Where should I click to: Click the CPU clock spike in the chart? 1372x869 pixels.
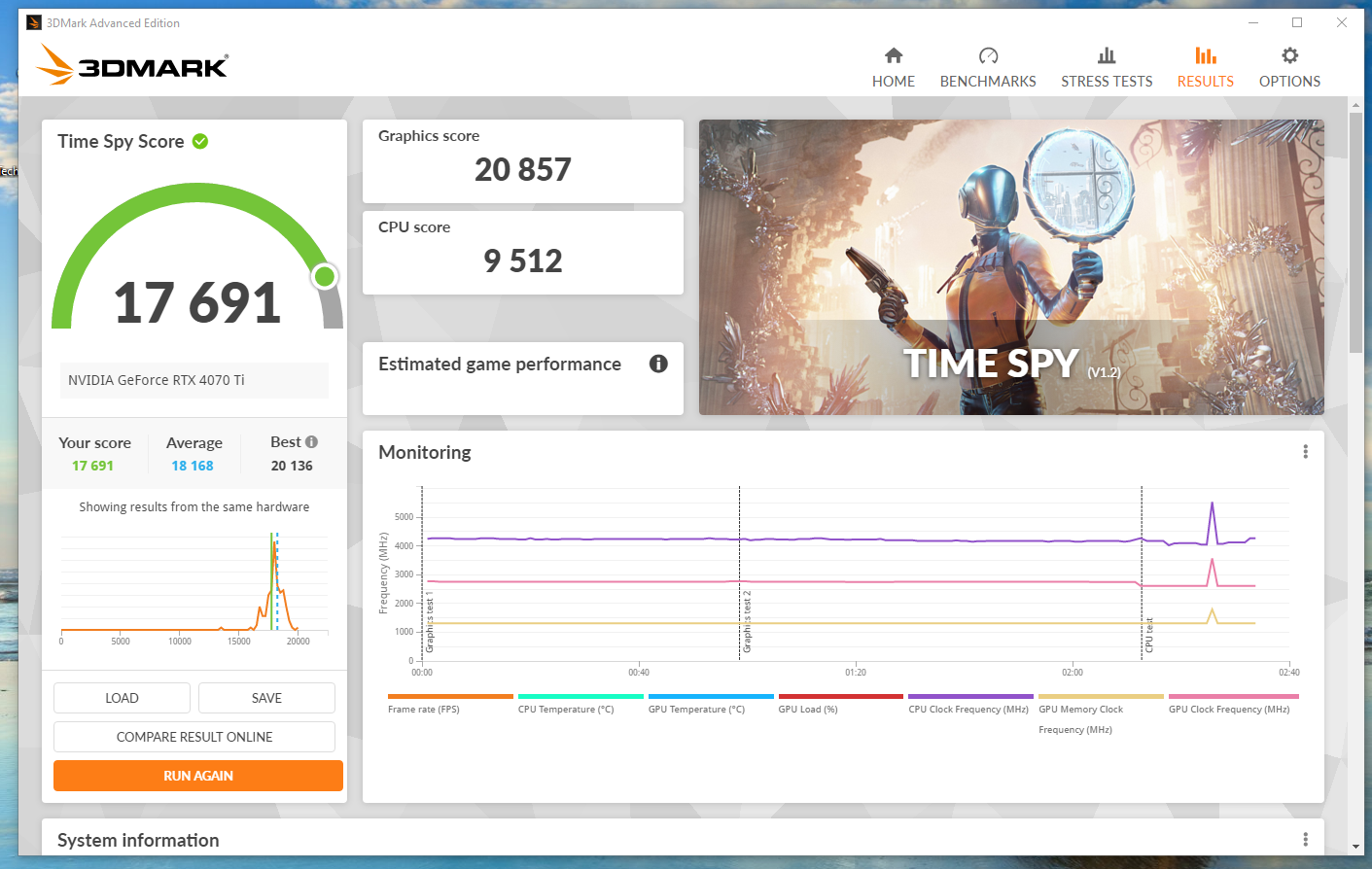coord(1212,521)
